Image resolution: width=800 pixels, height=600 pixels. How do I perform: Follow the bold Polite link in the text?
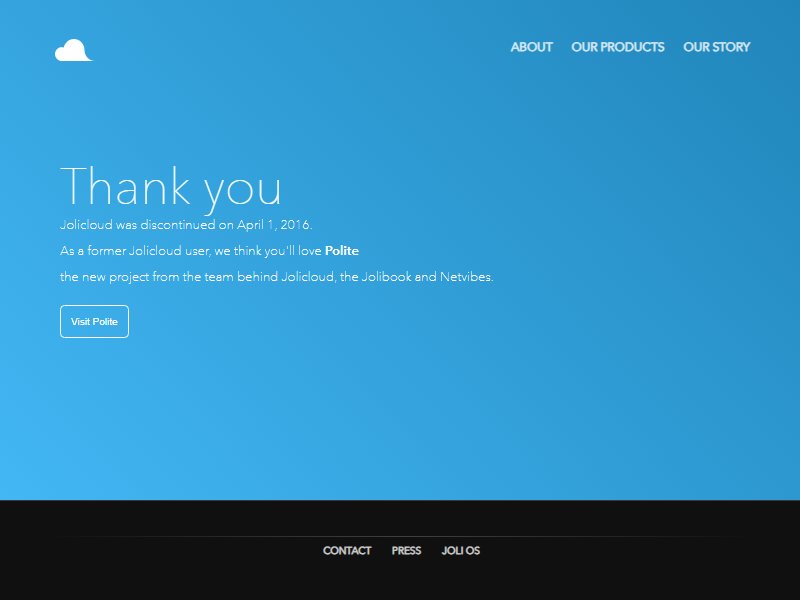click(341, 251)
